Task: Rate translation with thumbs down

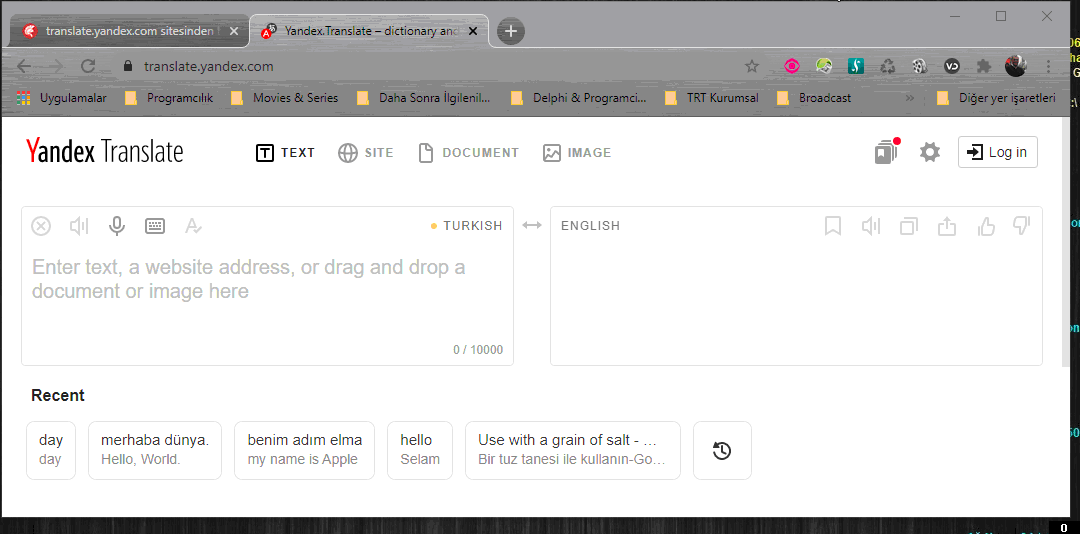Action: 1021,225
